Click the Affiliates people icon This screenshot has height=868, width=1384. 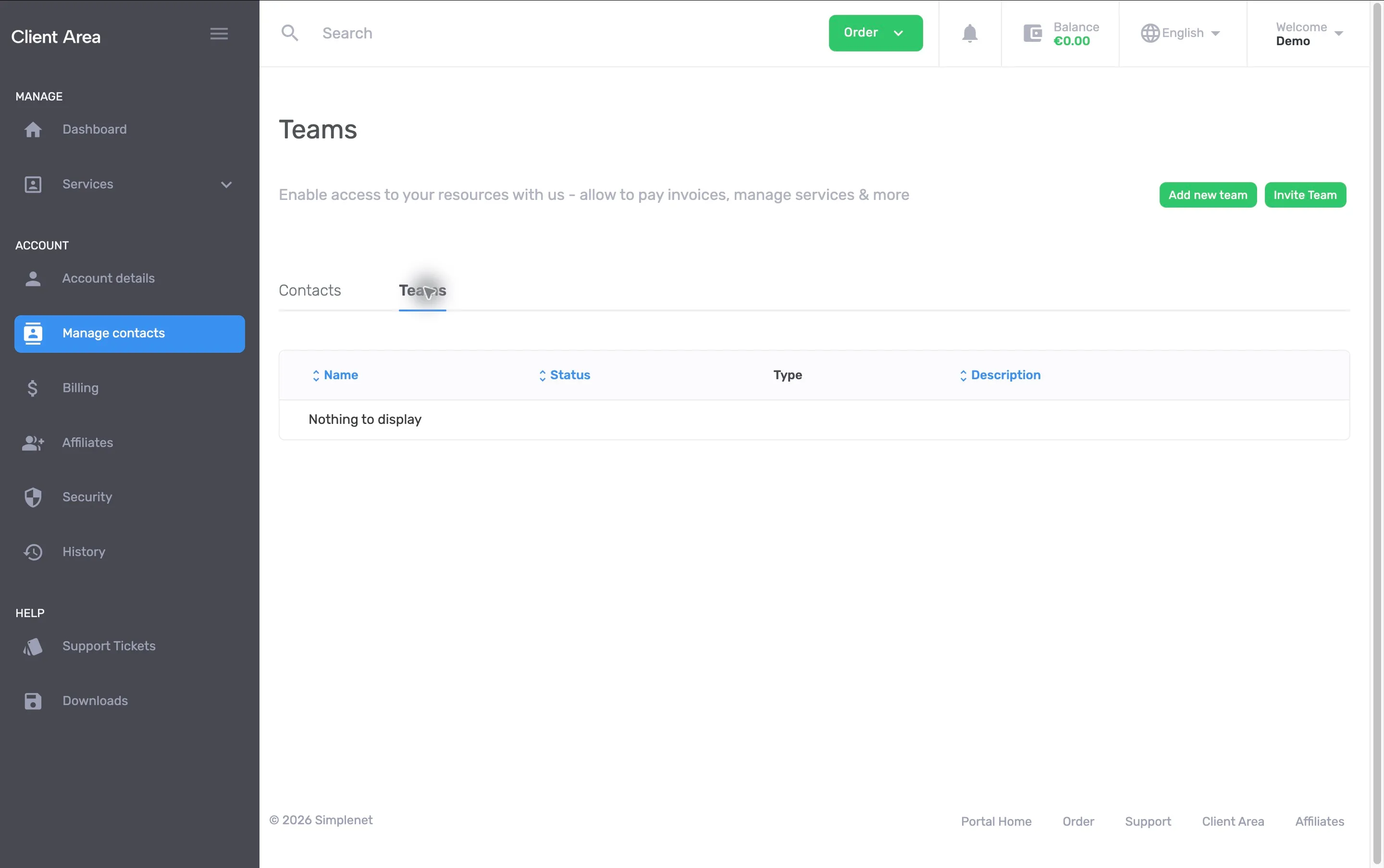click(x=33, y=443)
